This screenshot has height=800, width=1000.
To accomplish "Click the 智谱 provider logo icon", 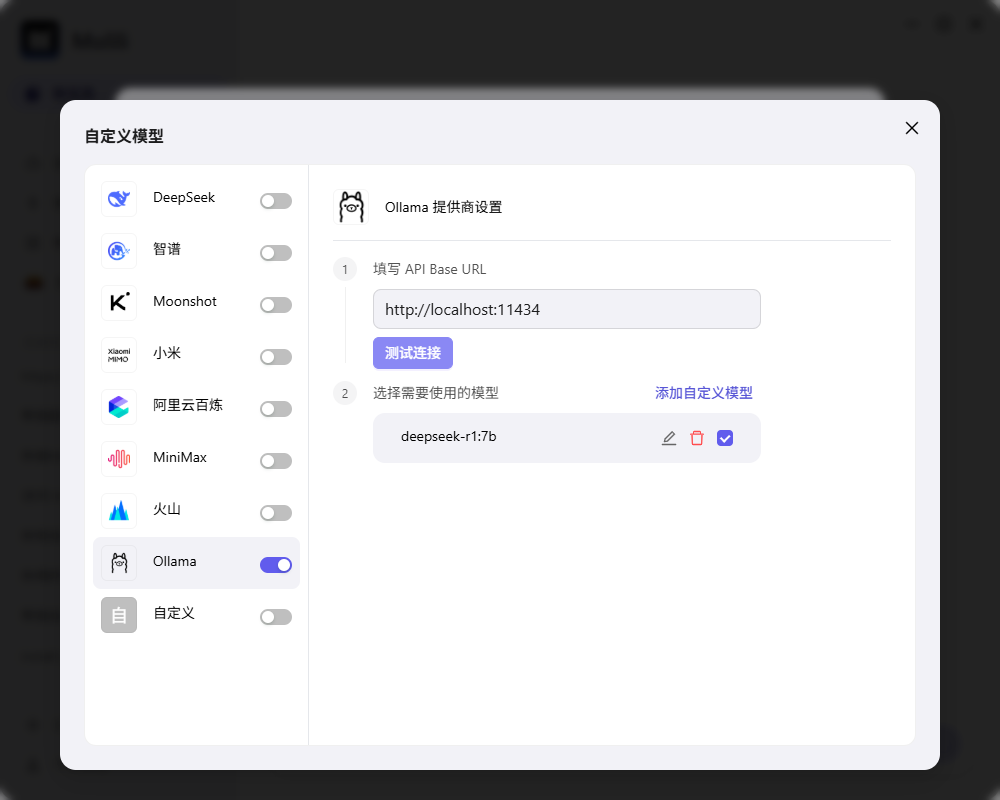I will pyautogui.click(x=119, y=251).
